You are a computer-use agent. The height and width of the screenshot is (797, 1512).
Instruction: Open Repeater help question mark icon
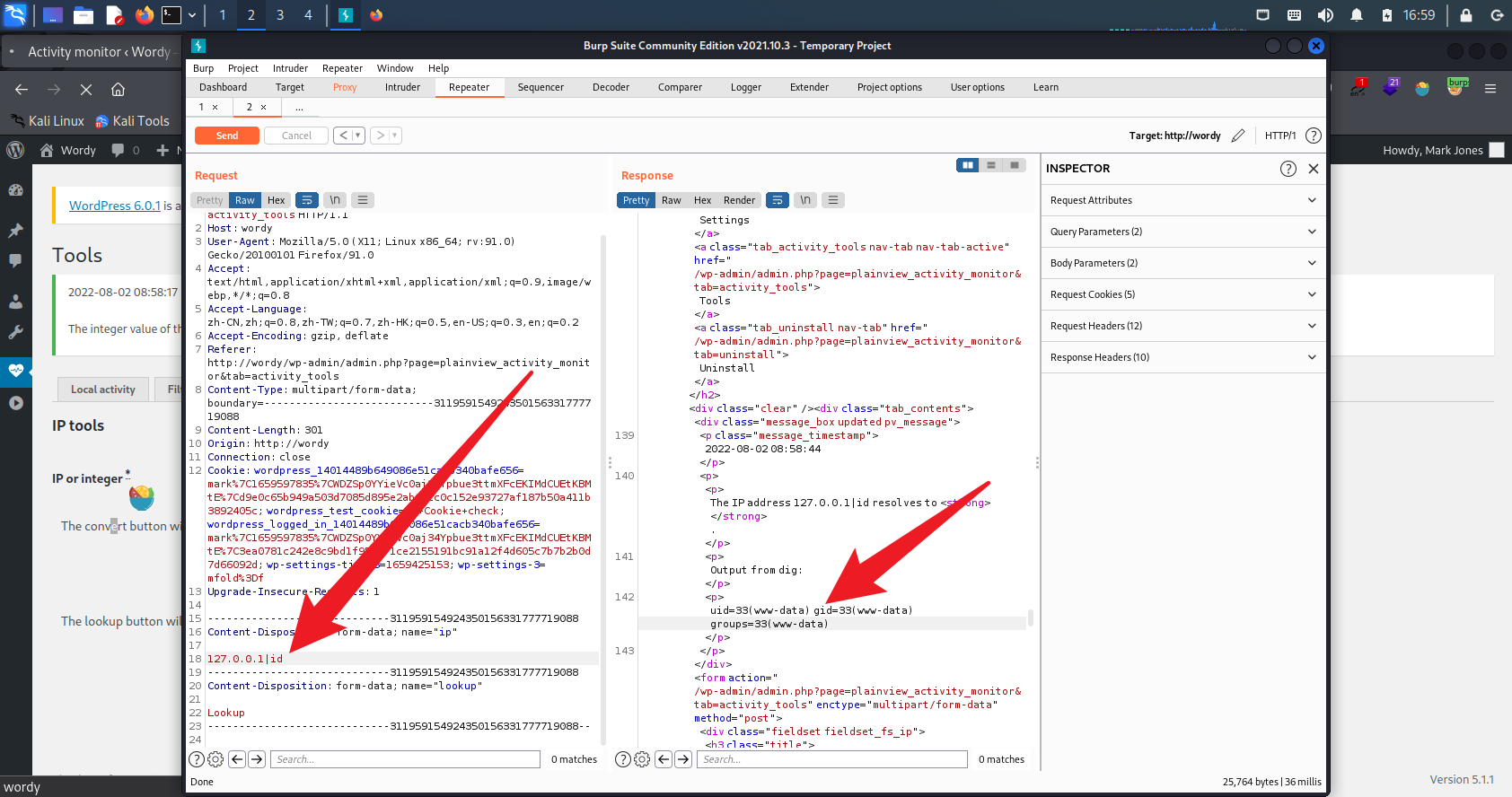click(x=1313, y=136)
